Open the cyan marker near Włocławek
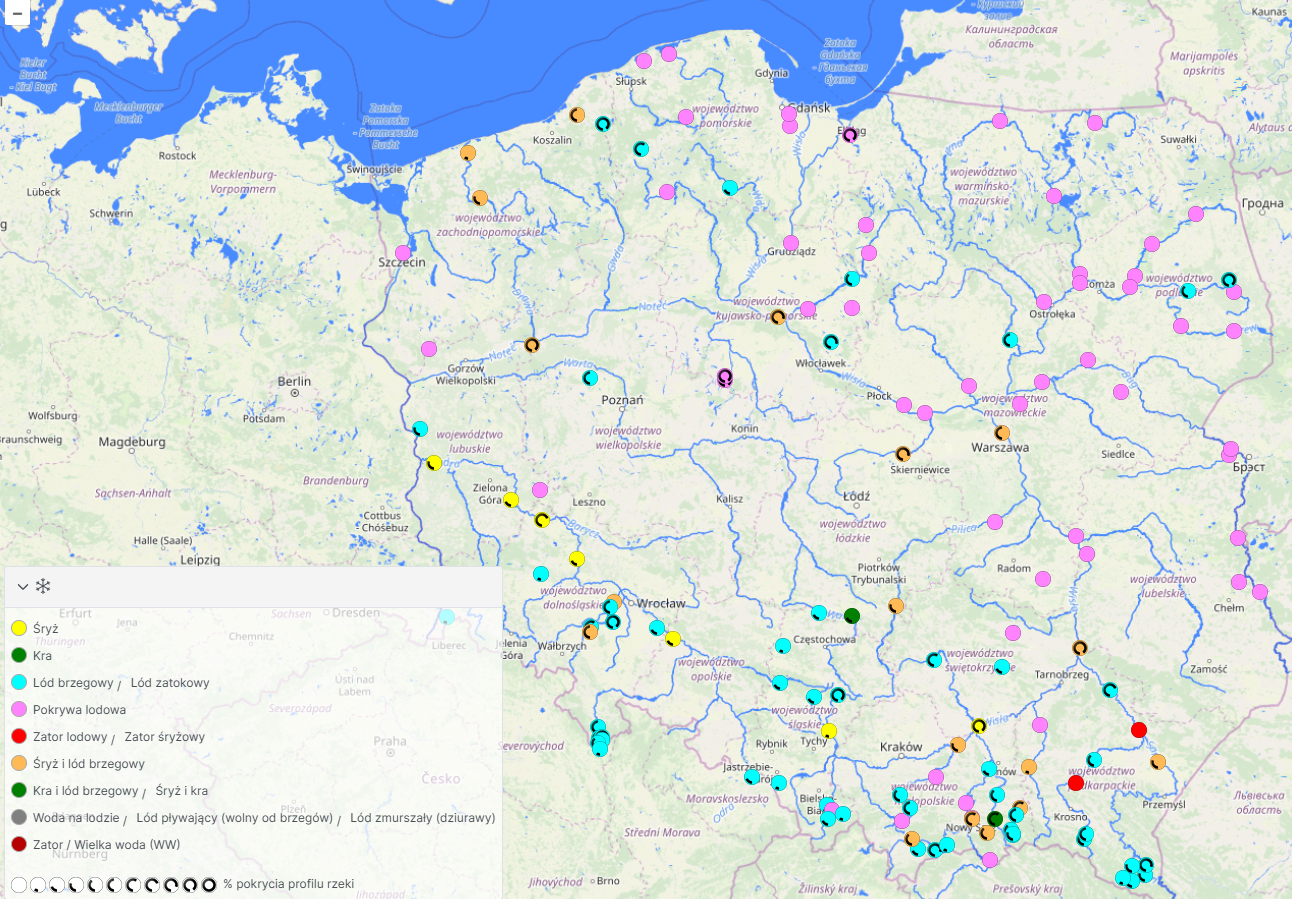Screen dimensions: 1292x899 pyautogui.click(x=831, y=342)
